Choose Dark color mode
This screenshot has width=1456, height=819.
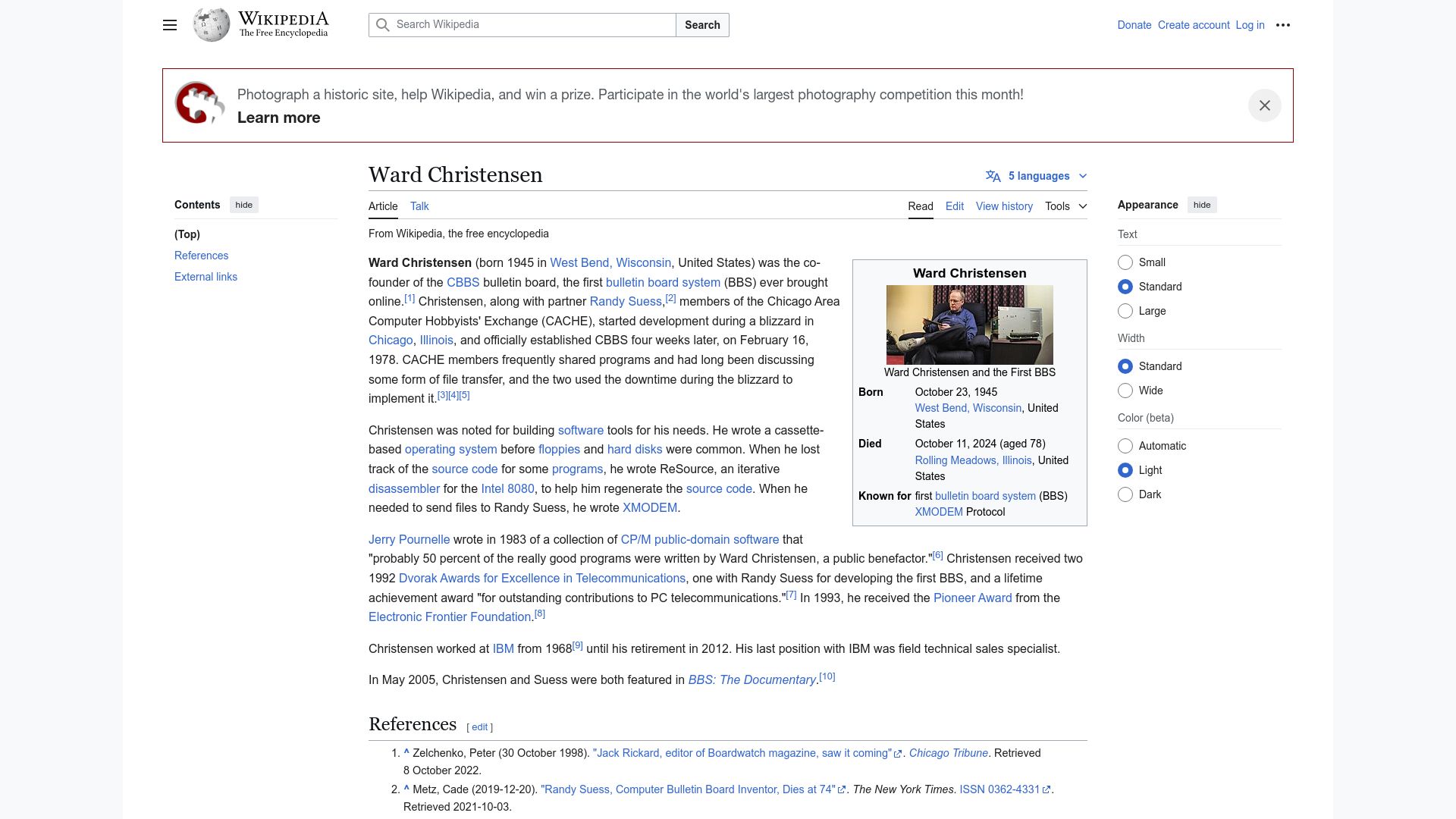(x=1125, y=494)
